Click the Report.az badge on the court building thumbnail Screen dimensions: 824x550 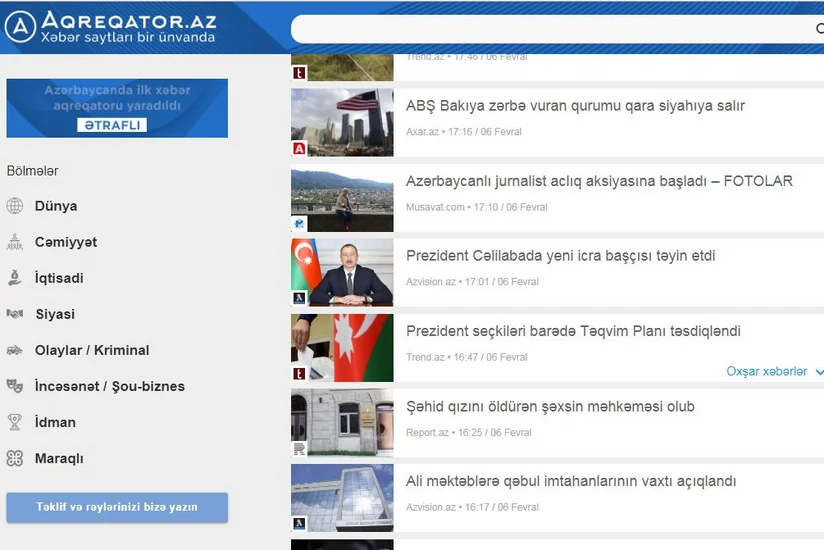[299, 449]
